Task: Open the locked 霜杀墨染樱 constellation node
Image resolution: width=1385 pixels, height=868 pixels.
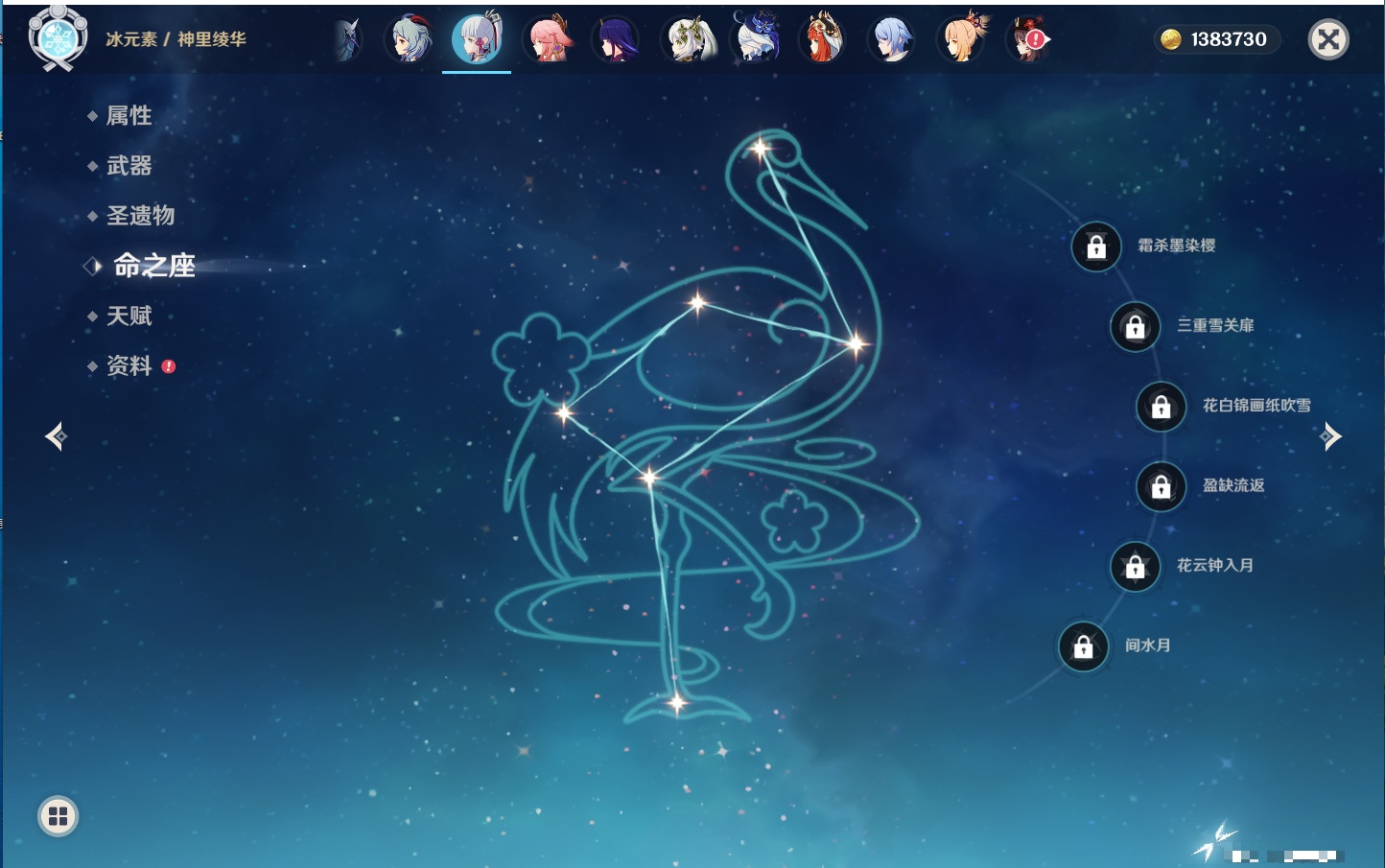Action: click(1096, 247)
